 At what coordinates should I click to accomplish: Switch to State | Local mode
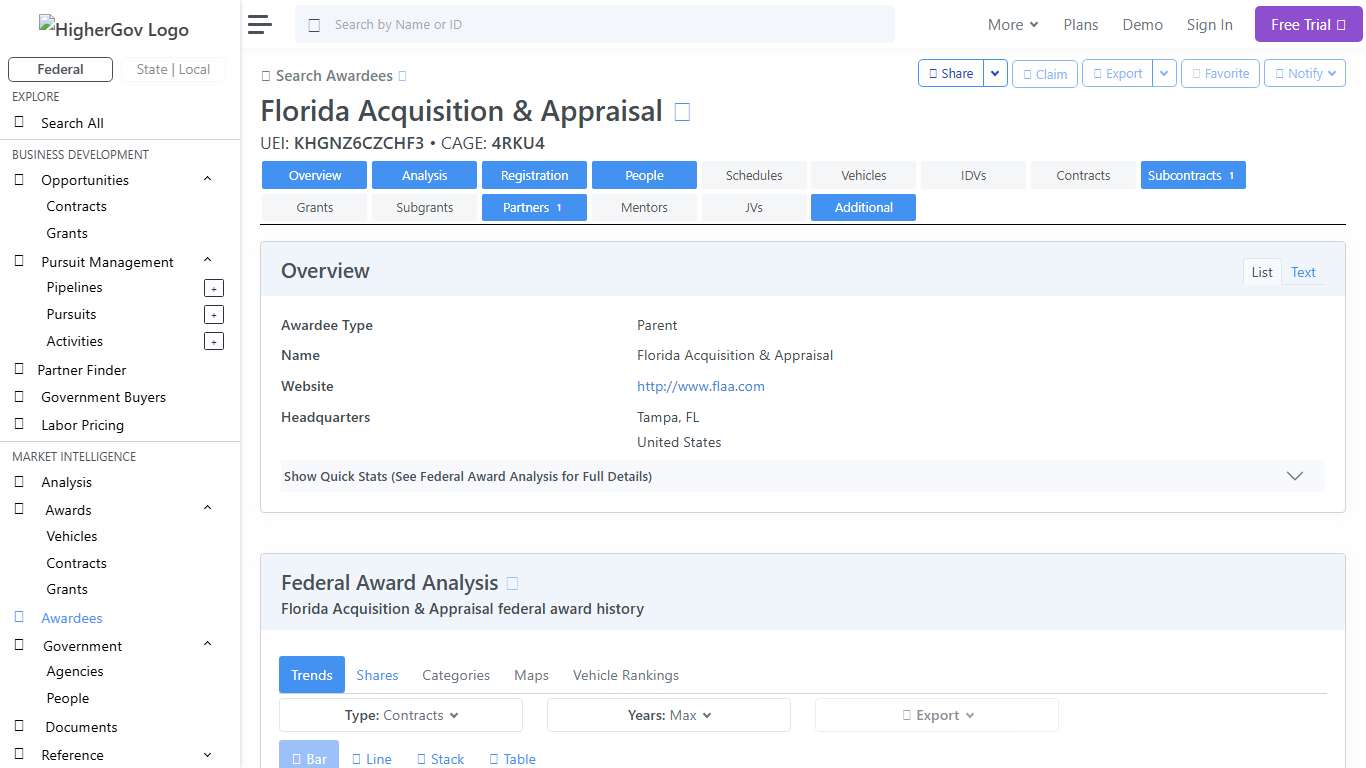(173, 69)
